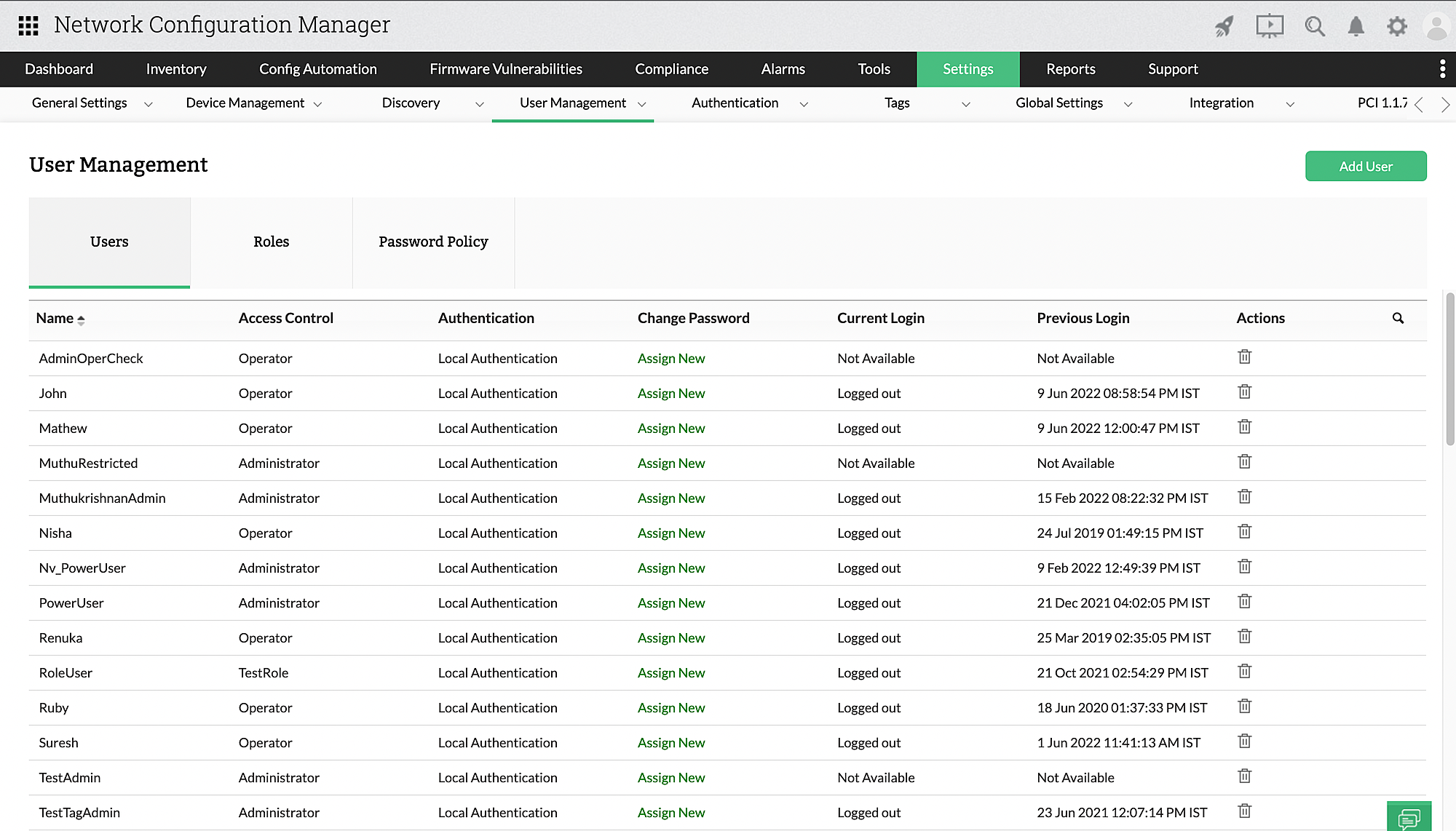Viewport: 1456px width, 831px height.
Task: Open the Compliance menu item
Action: pyautogui.click(x=671, y=69)
